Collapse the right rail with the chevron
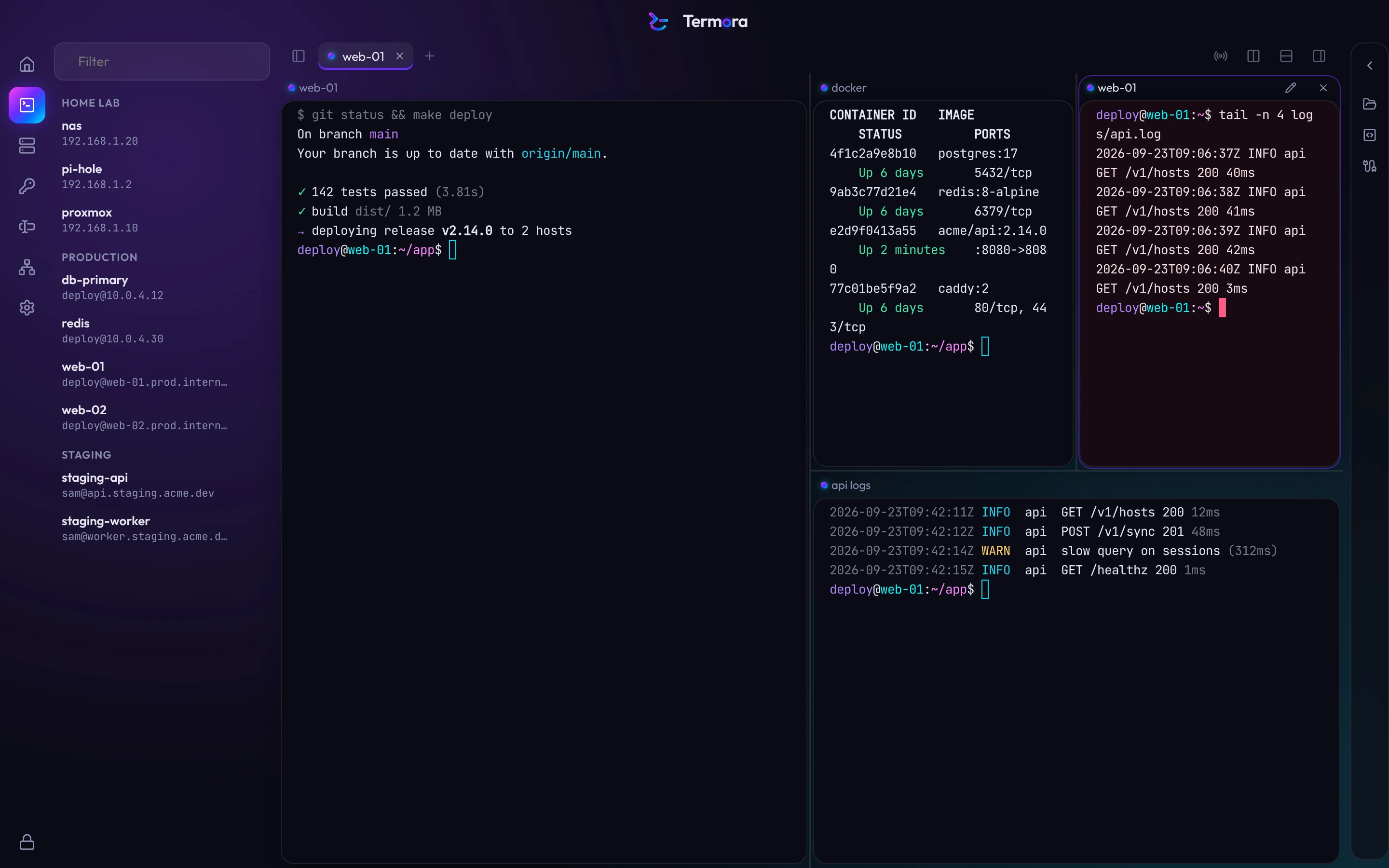Screen dimensions: 1389x868 (x=1370, y=66)
